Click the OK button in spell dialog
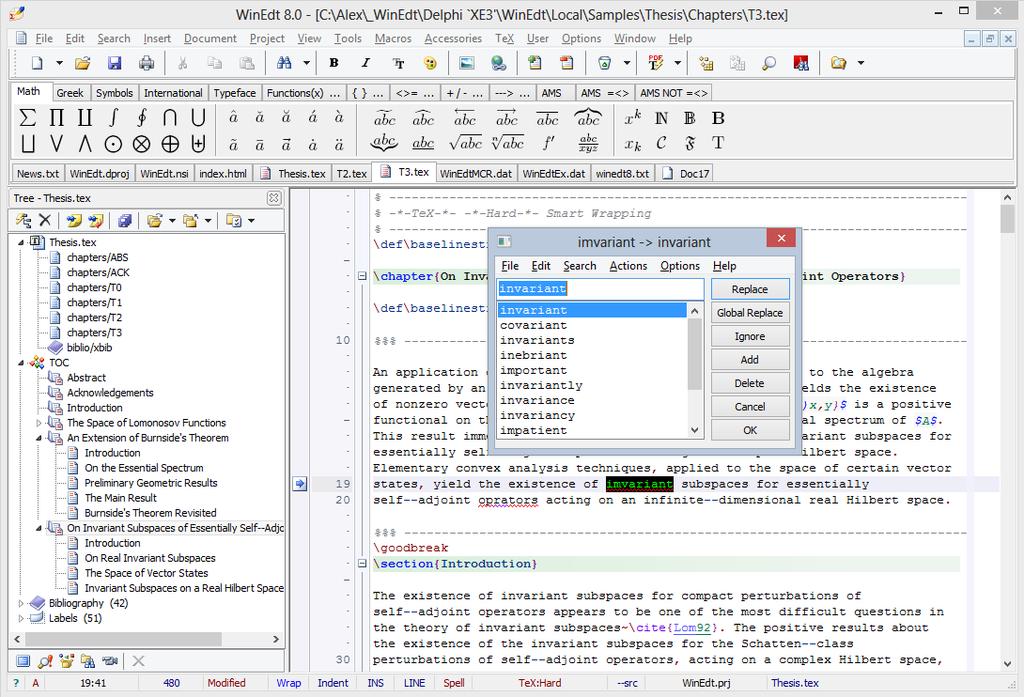The image size is (1024, 697). point(750,430)
